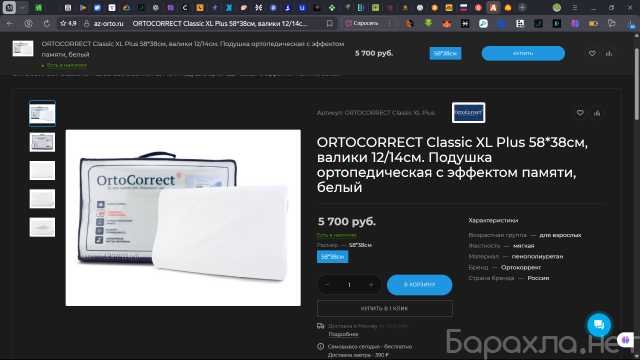Select the second product thumbnail image
The image size is (640, 360).
click(x=42, y=142)
